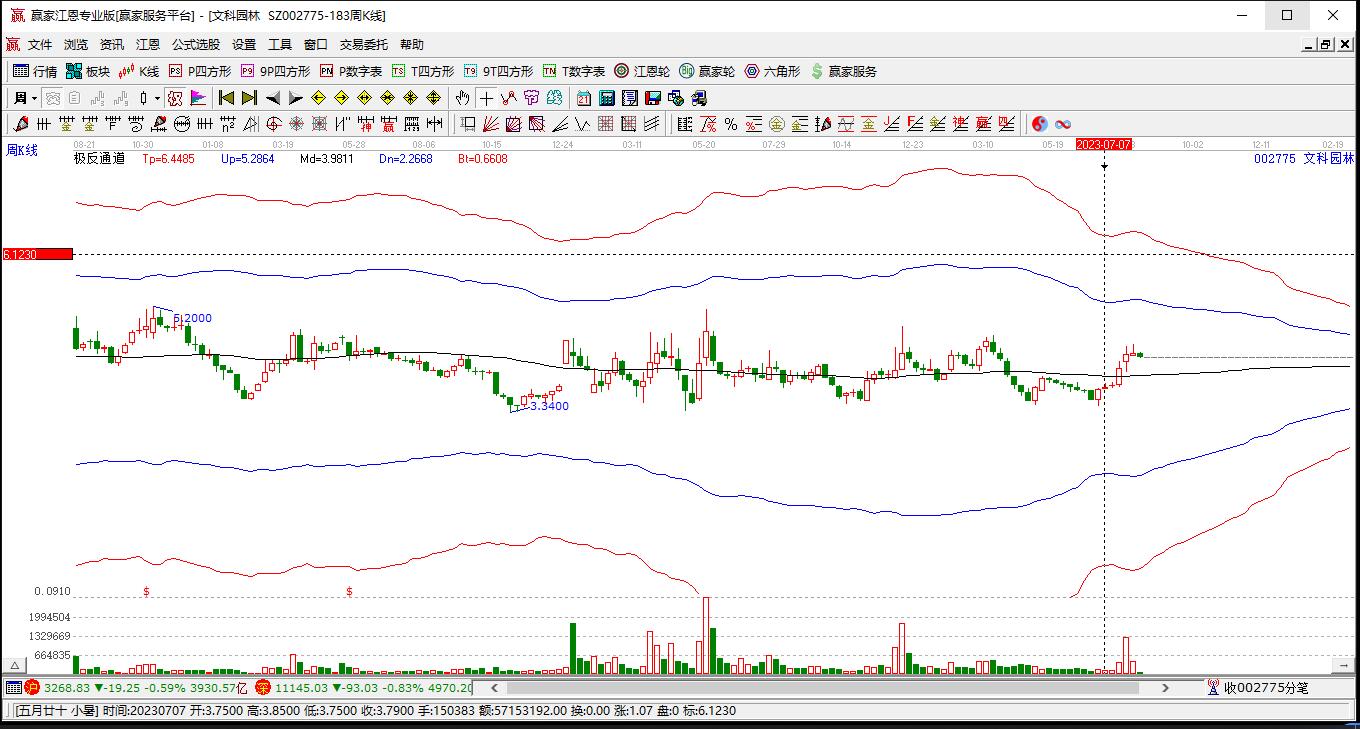Screen dimensions: 1360x729
Task: Open the 公式选股 menu
Action: [195, 45]
